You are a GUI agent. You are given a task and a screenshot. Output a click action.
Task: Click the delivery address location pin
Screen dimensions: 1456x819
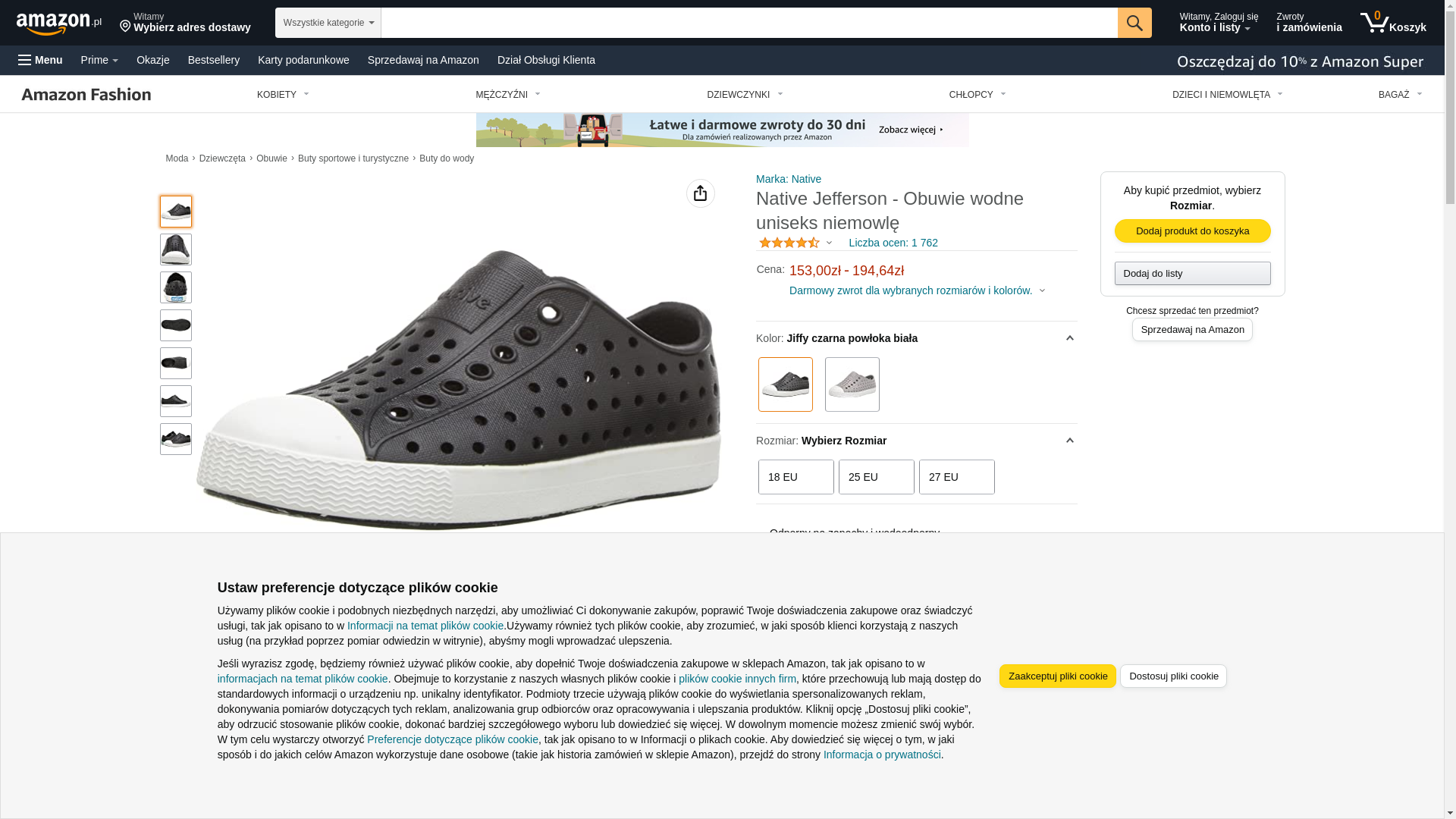(125, 27)
